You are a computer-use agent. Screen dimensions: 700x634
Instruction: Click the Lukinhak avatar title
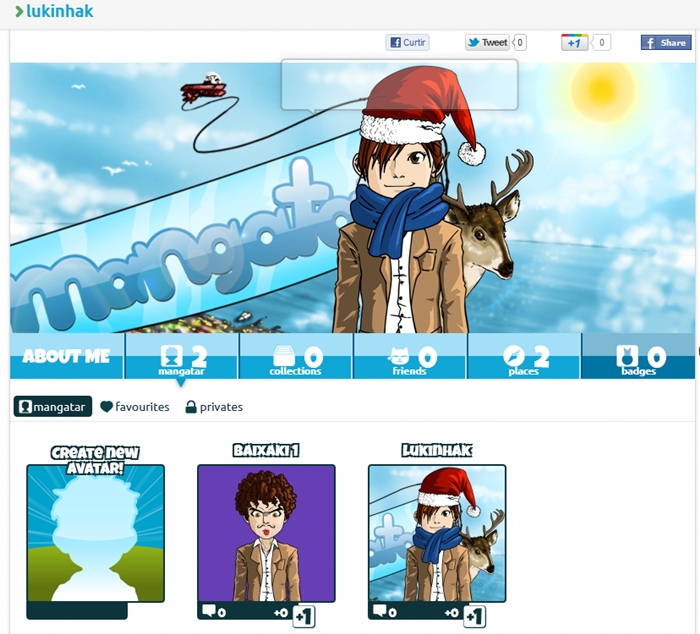(x=437, y=450)
